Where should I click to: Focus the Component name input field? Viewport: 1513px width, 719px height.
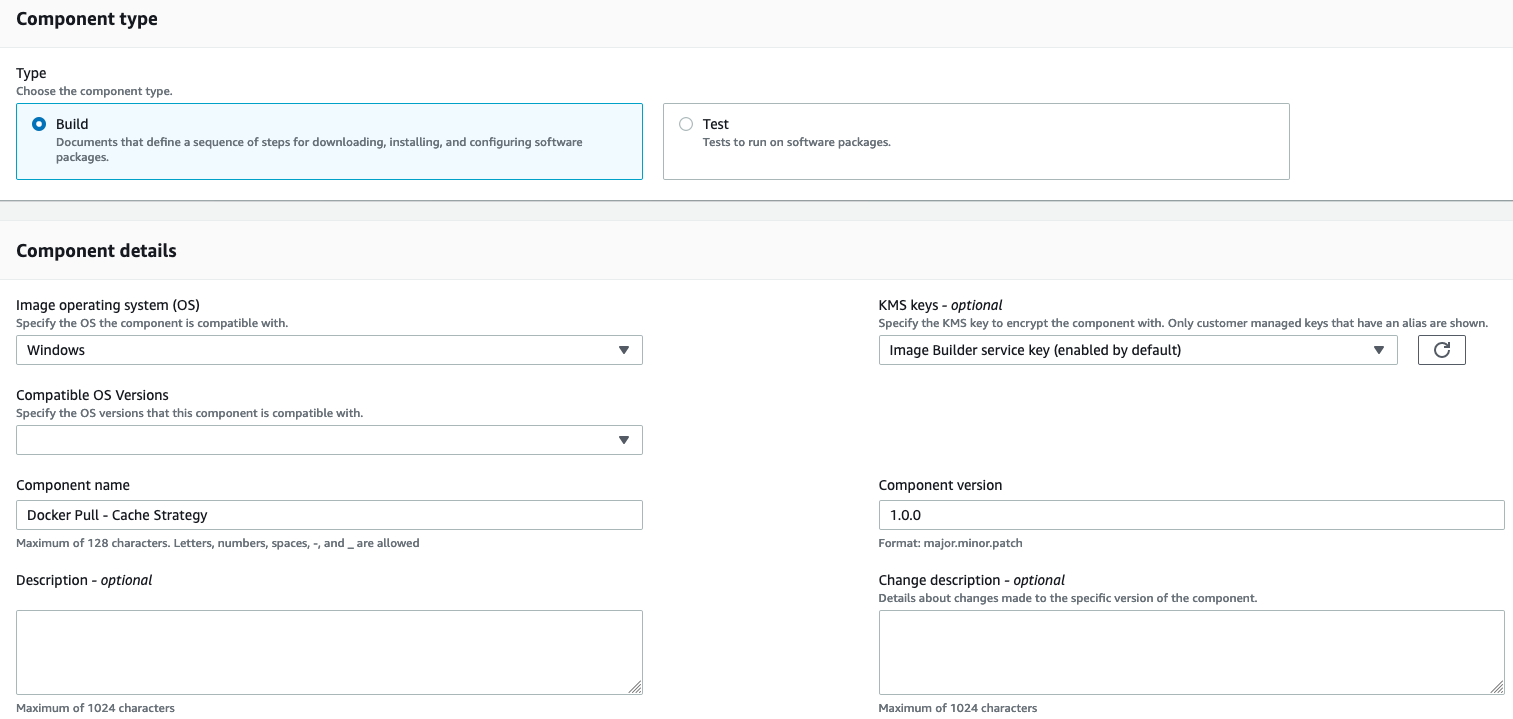(329, 515)
